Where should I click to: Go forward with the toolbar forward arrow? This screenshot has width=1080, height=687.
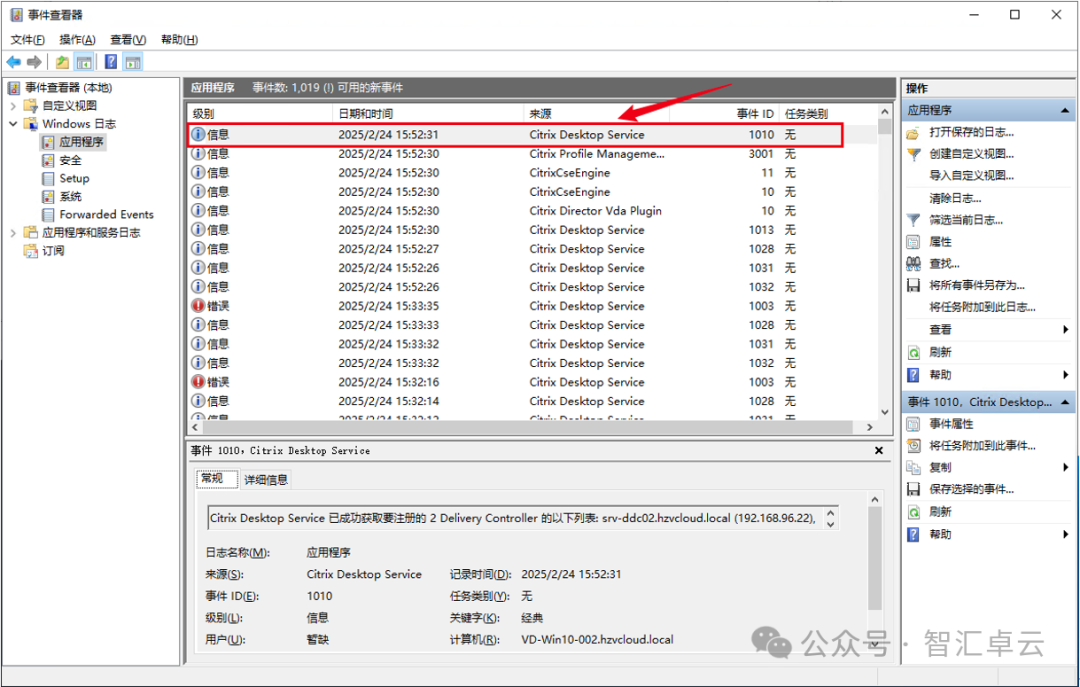tap(34, 62)
